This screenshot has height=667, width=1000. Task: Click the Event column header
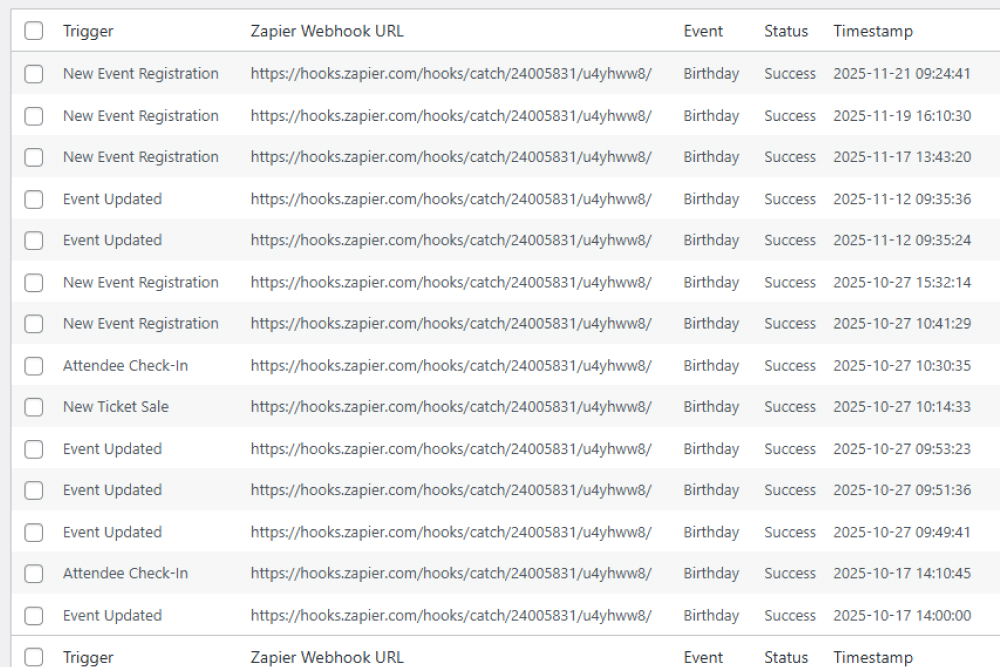(703, 31)
